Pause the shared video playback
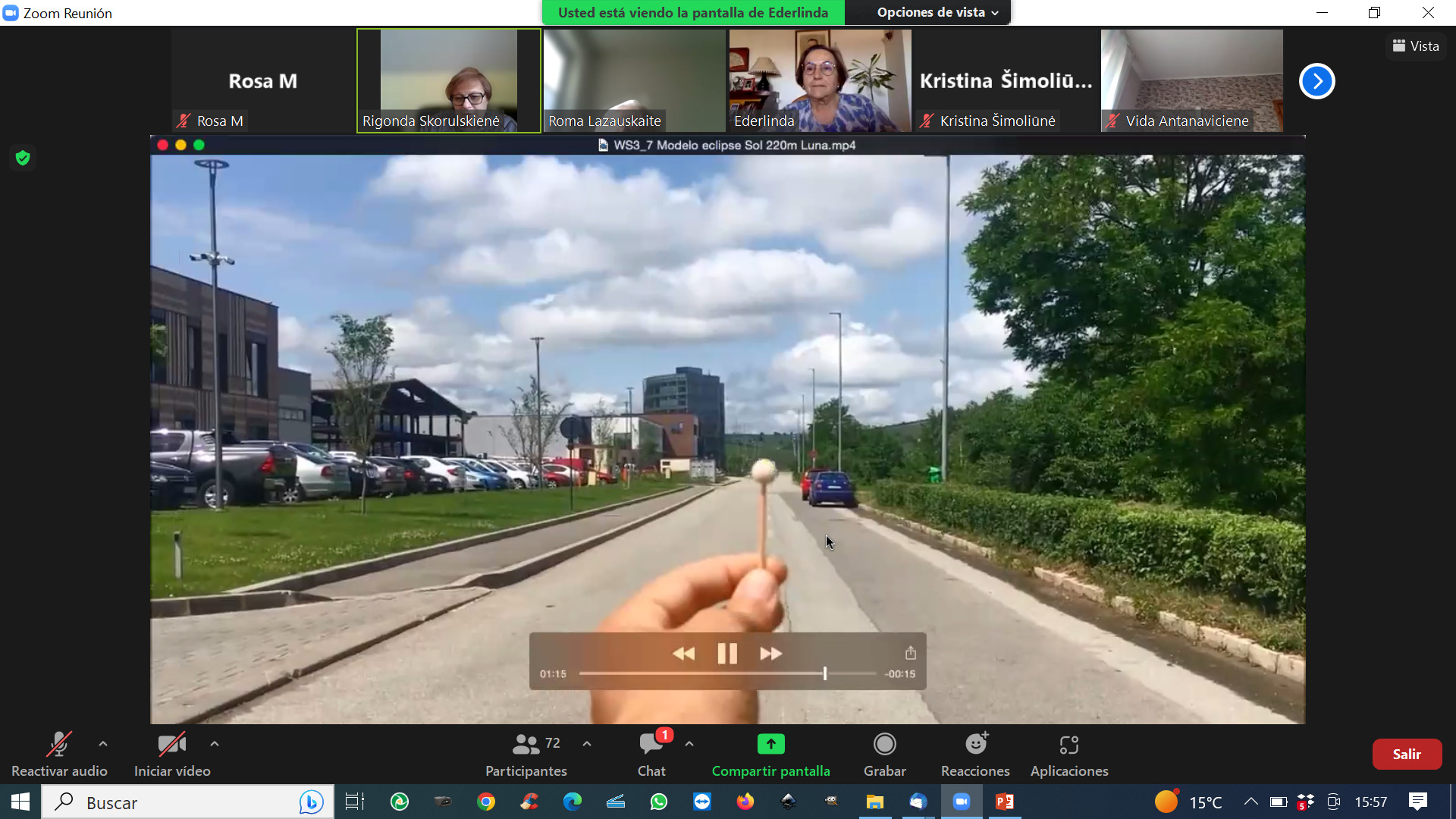This screenshot has width=1456, height=819. click(x=727, y=653)
